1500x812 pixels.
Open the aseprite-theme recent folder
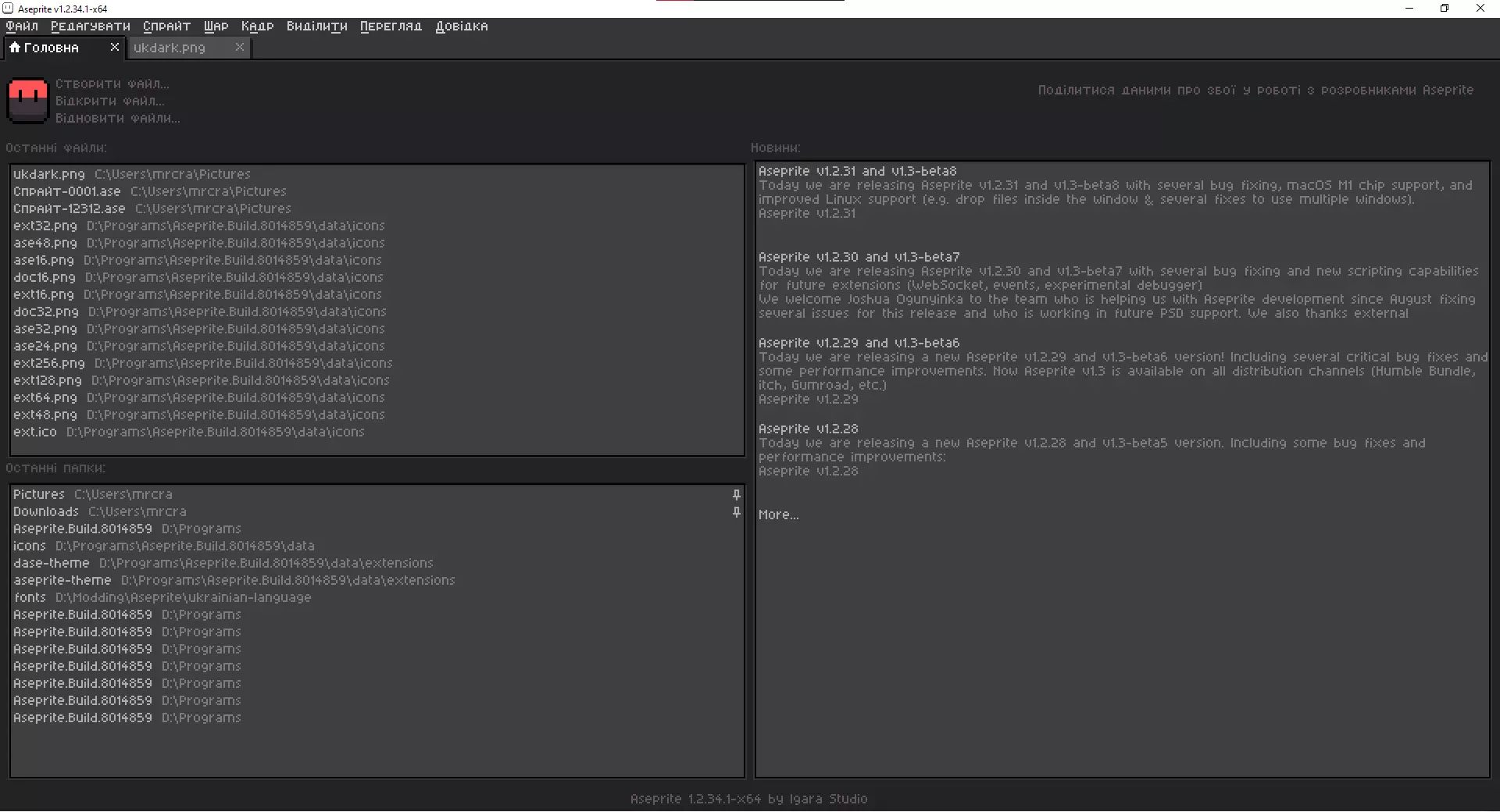click(377, 581)
